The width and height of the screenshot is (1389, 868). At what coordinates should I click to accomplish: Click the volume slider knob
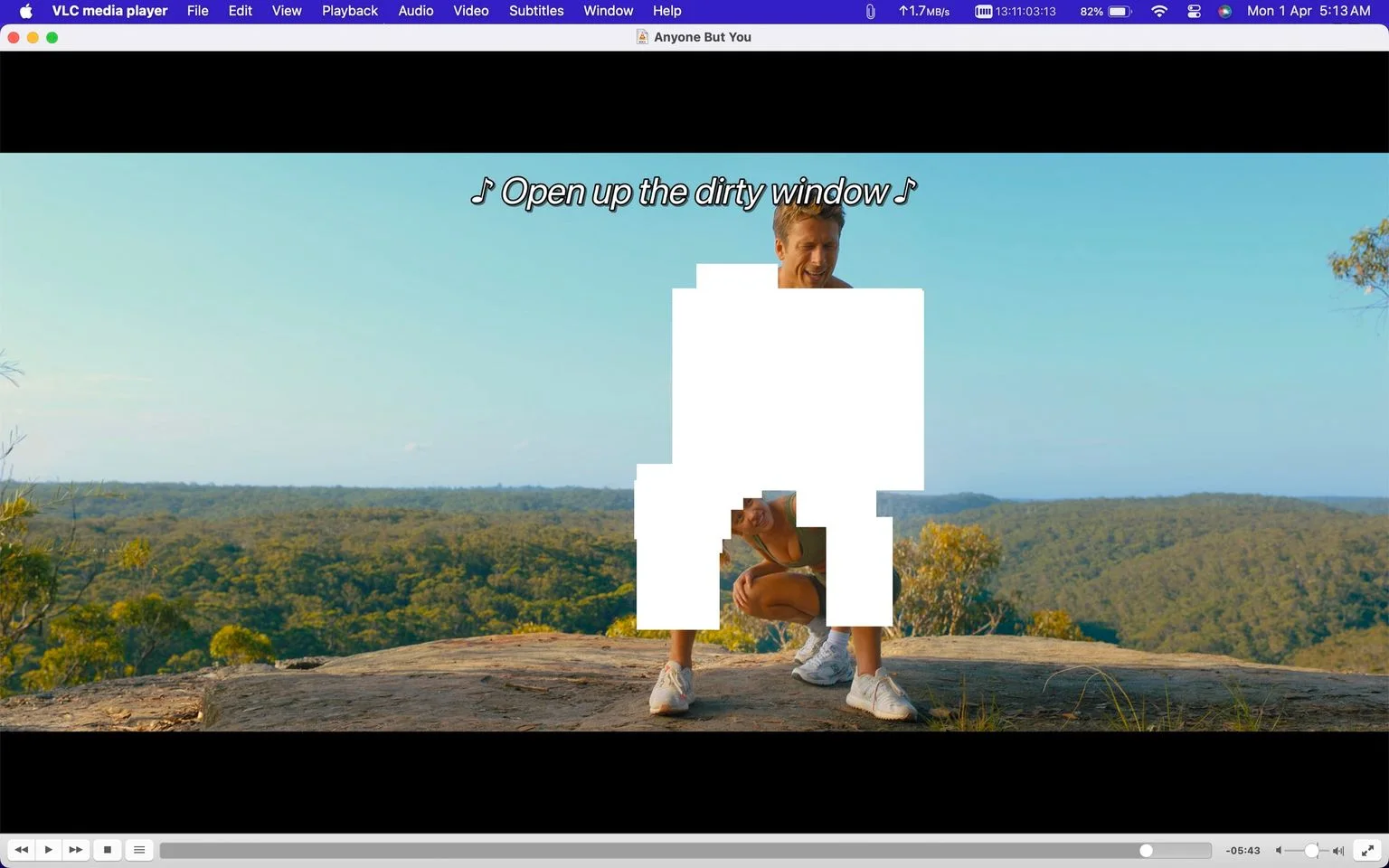[x=1311, y=851]
